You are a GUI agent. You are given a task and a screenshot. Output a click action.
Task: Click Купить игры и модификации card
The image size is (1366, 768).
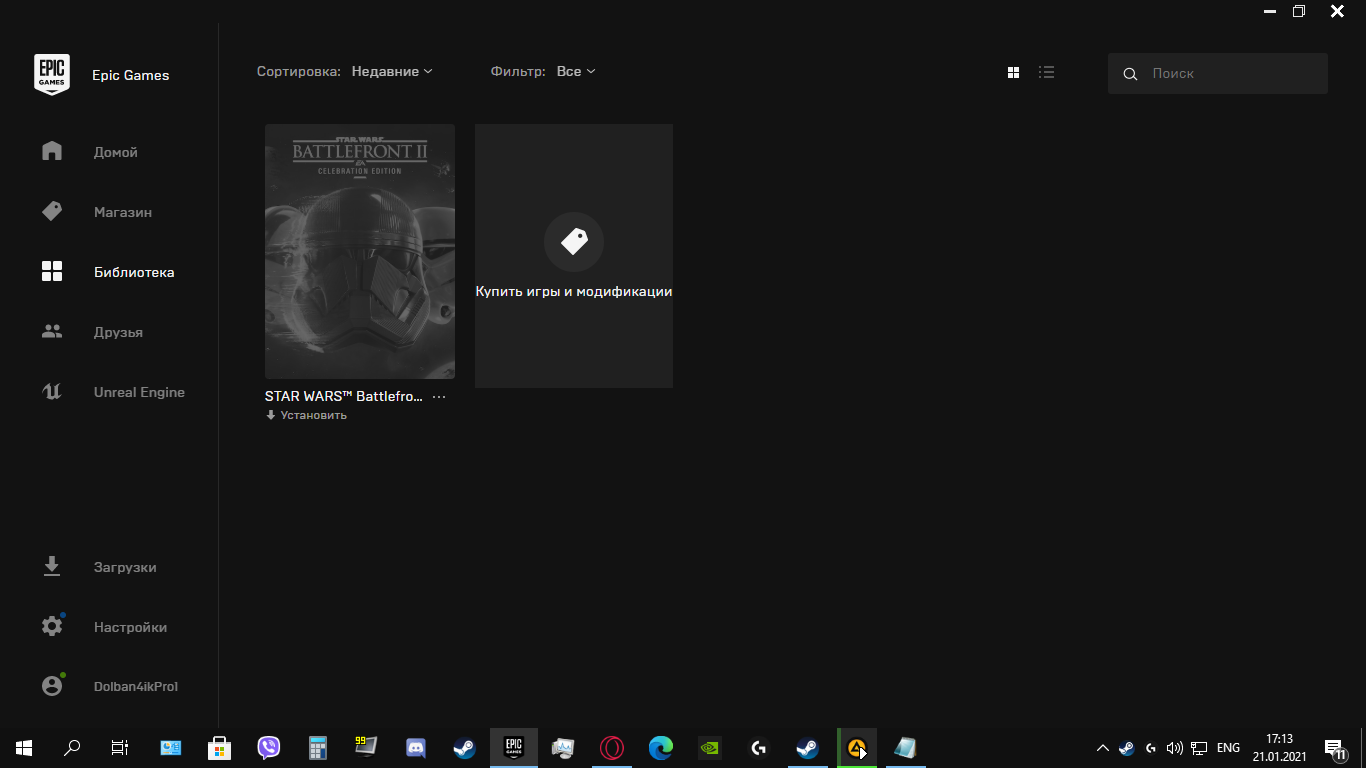tap(574, 256)
